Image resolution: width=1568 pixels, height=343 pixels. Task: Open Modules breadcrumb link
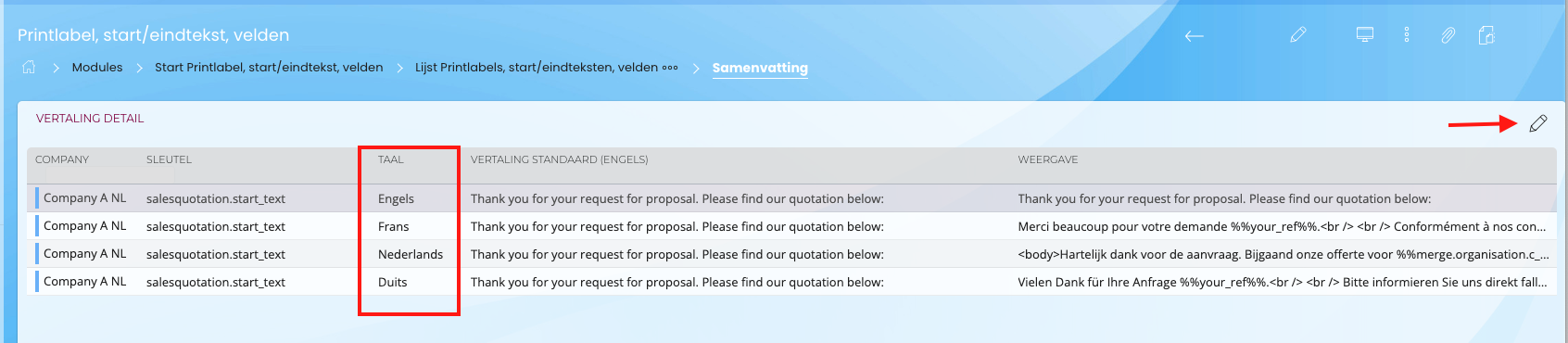97,67
